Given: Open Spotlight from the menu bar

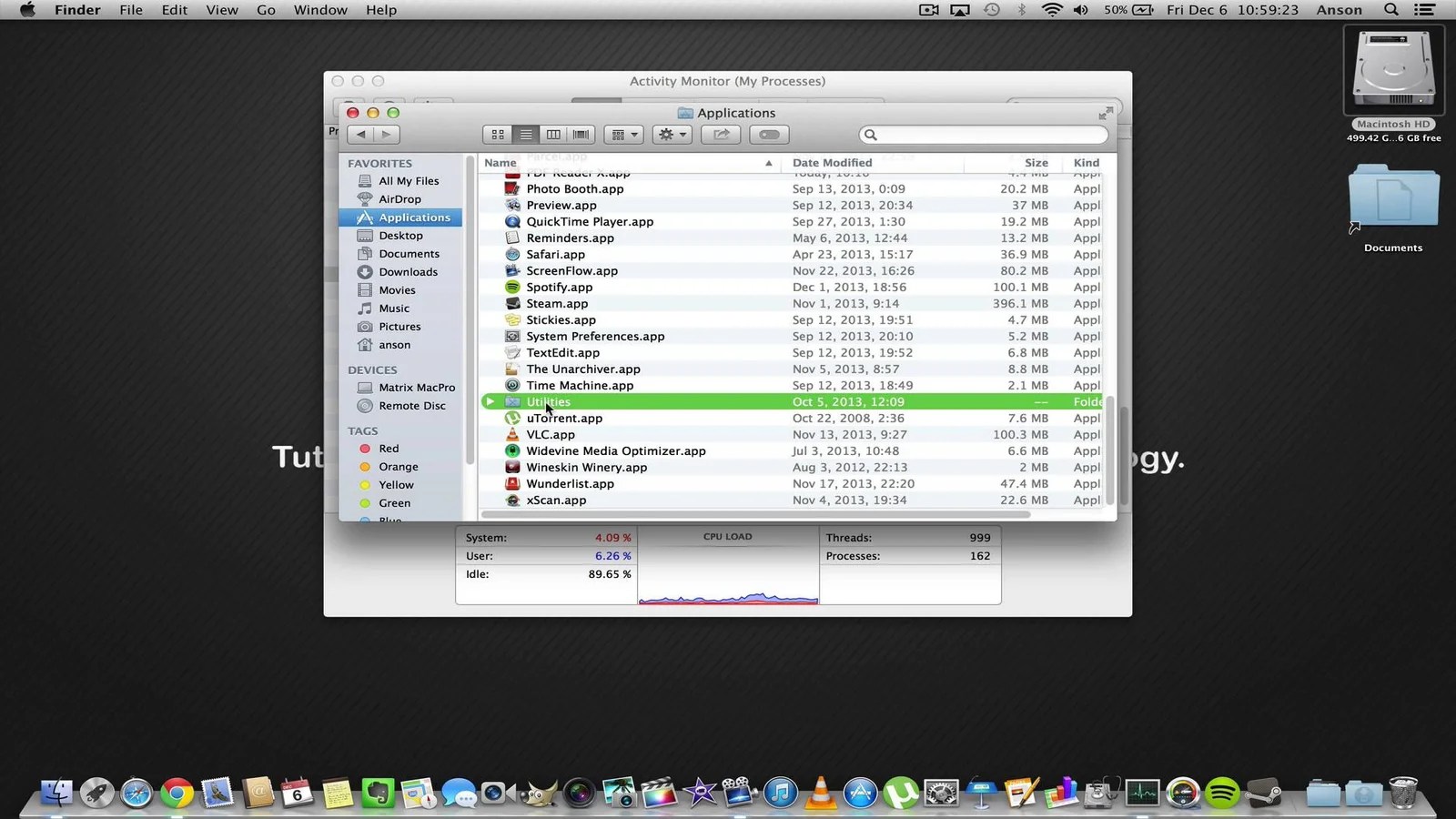Looking at the screenshot, I should (x=1390, y=10).
